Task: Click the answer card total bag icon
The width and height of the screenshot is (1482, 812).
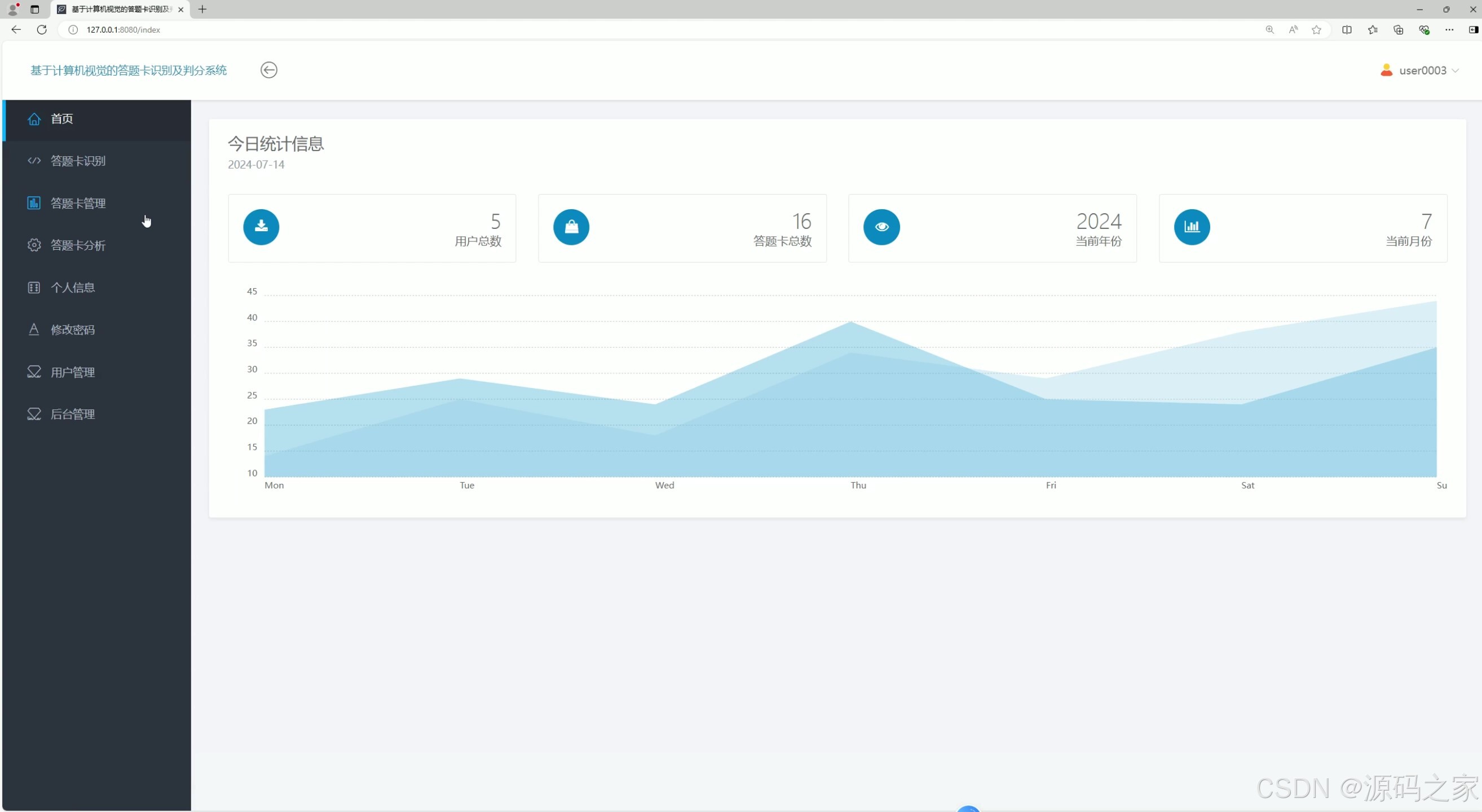Action: 571,227
